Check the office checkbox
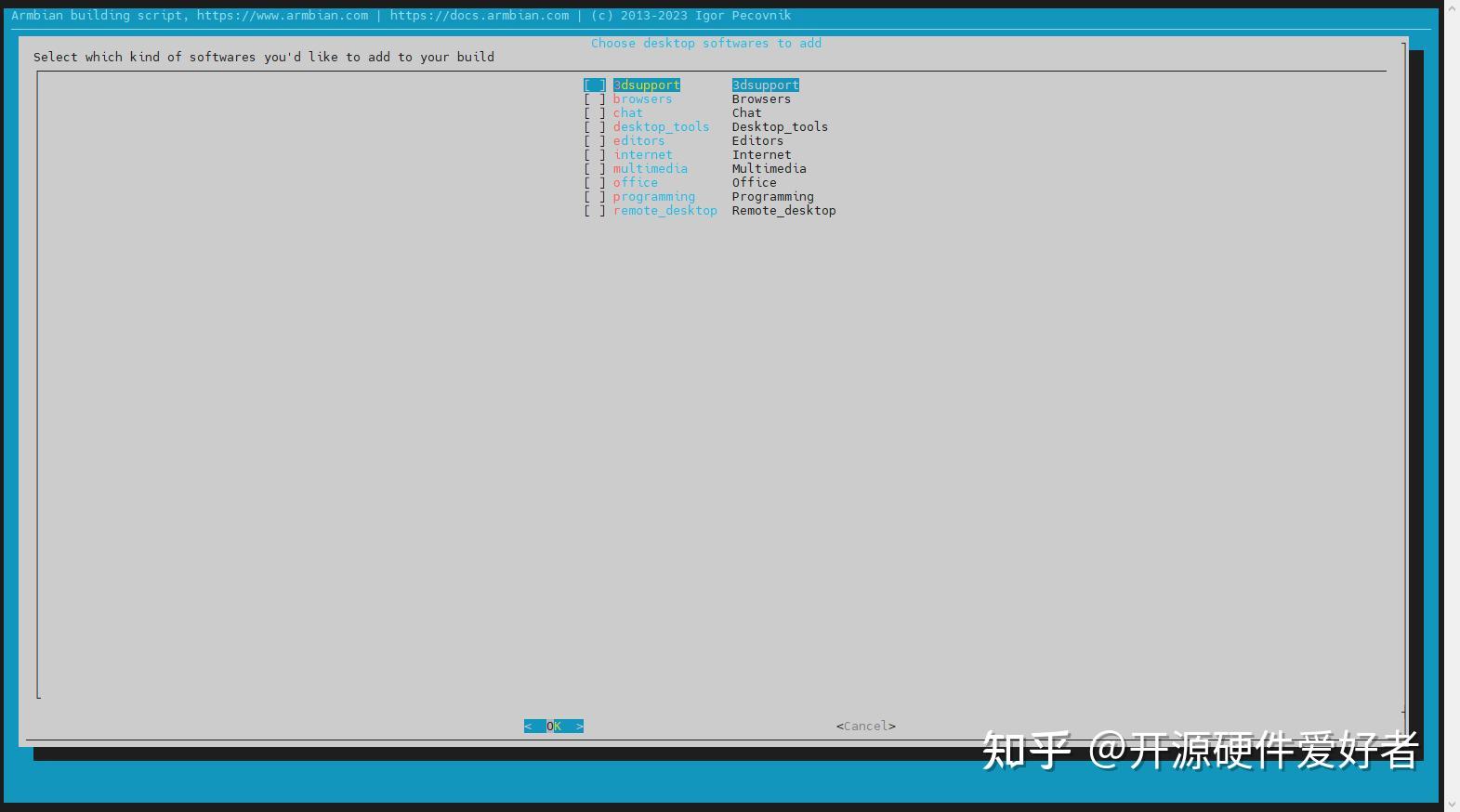This screenshot has height=812, width=1460. pyautogui.click(x=595, y=183)
